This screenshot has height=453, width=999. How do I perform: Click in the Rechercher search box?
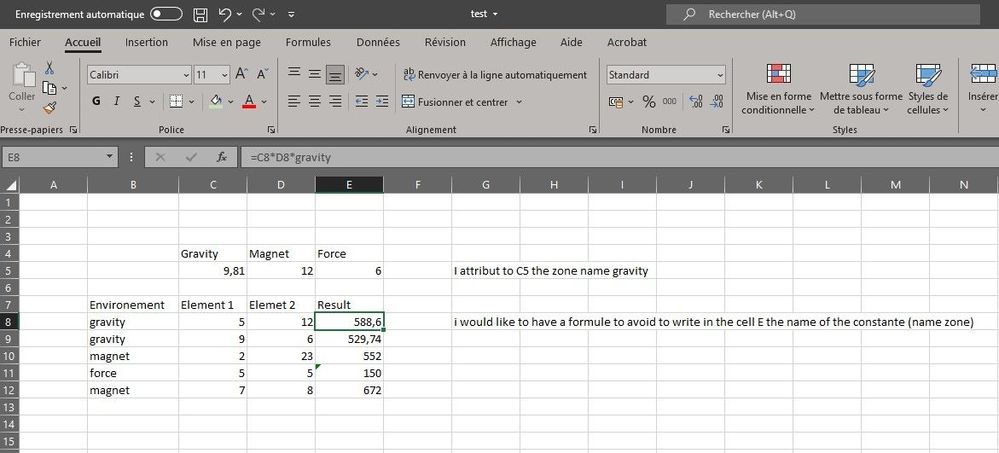coord(823,14)
